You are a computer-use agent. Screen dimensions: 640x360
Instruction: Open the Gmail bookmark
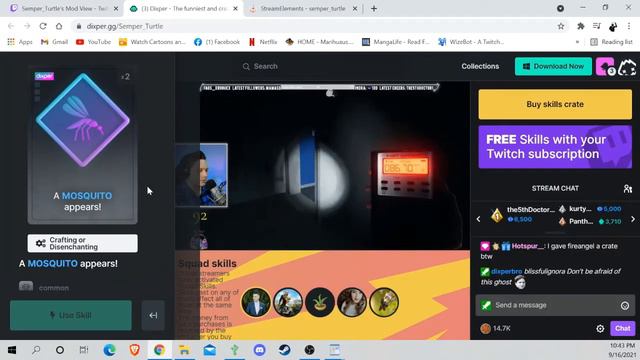pos(54,42)
